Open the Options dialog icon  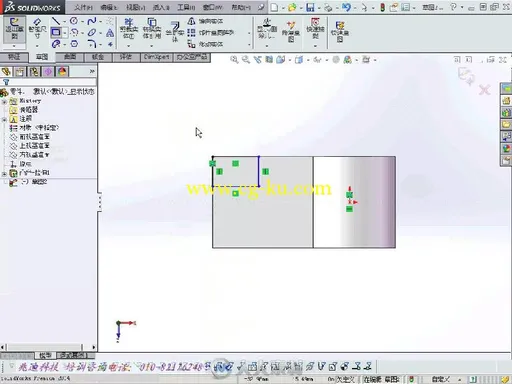(x=406, y=7)
